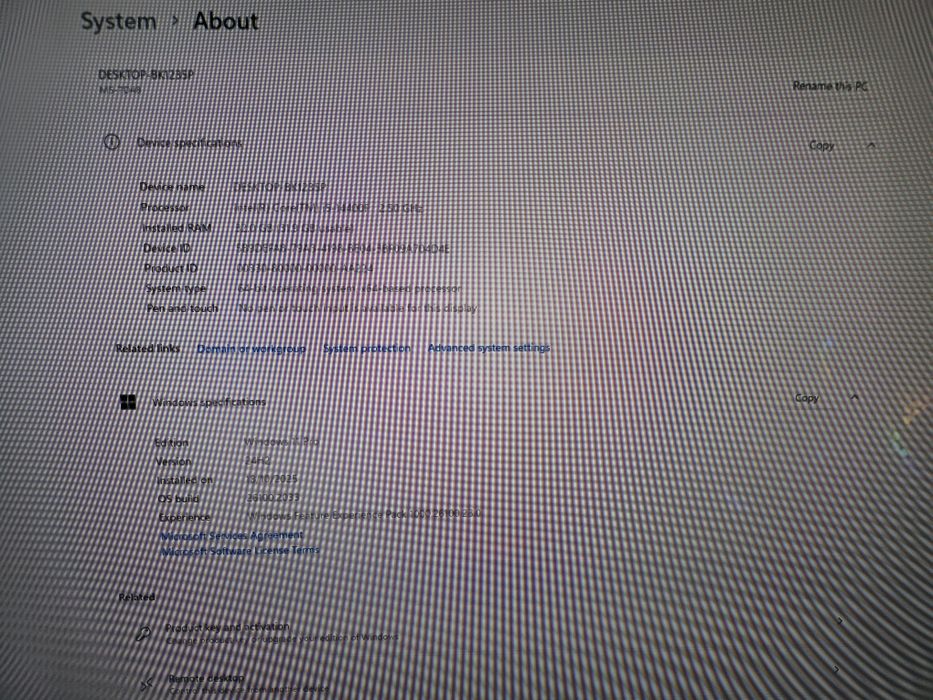This screenshot has height=700, width=933.
Task: Click Rename this PC button
Action: pyautogui.click(x=830, y=86)
